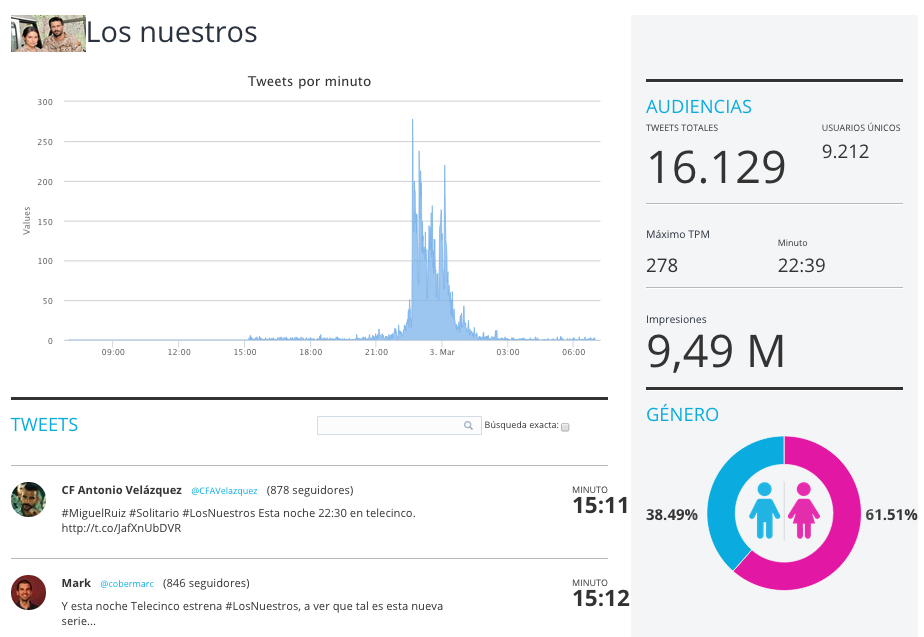The height and width of the screenshot is (637, 924).
Task: Click the 38.49% male percentage
Action: coord(672,515)
